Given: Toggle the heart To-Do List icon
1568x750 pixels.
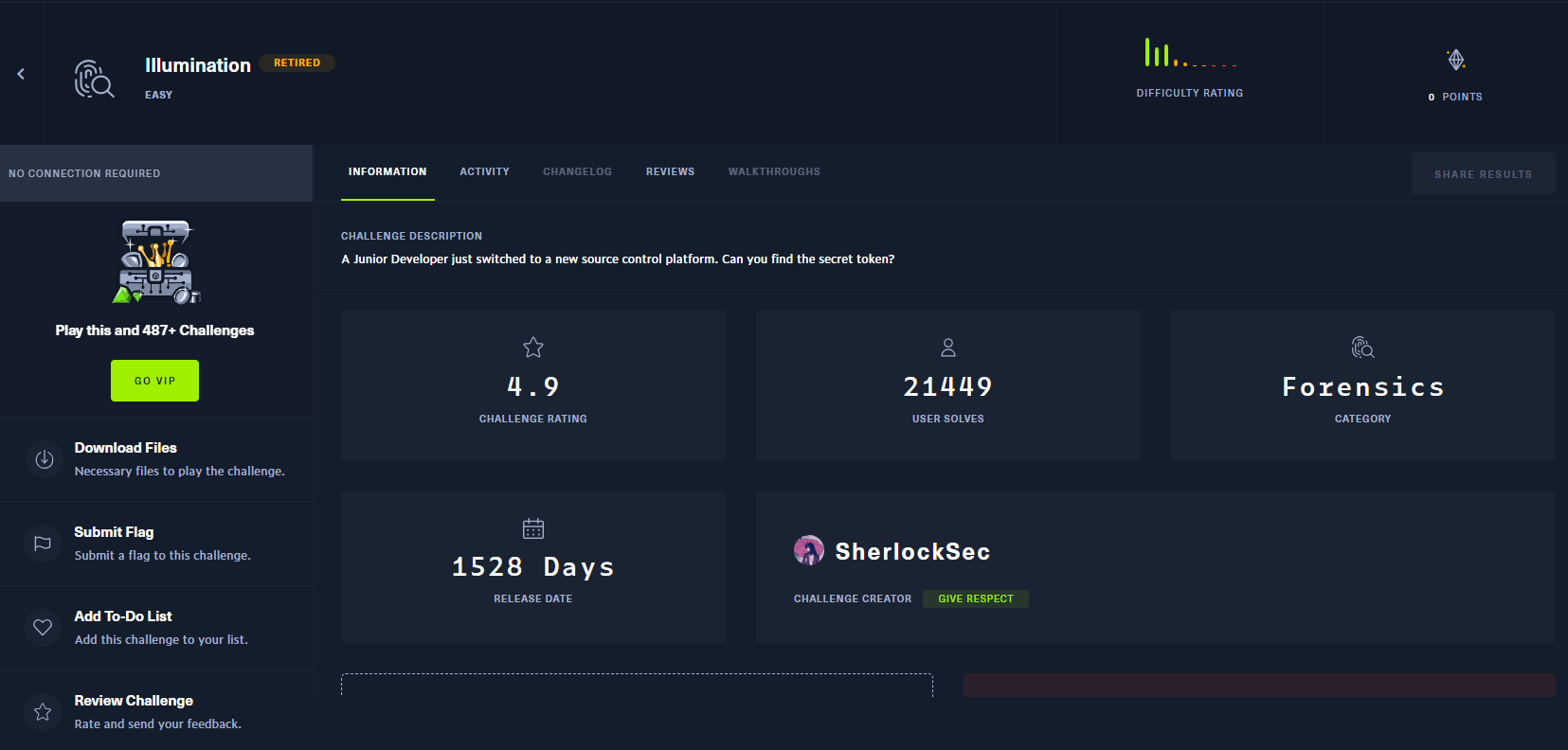Looking at the screenshot, I should pyautogui.click(x=43, y=627).
